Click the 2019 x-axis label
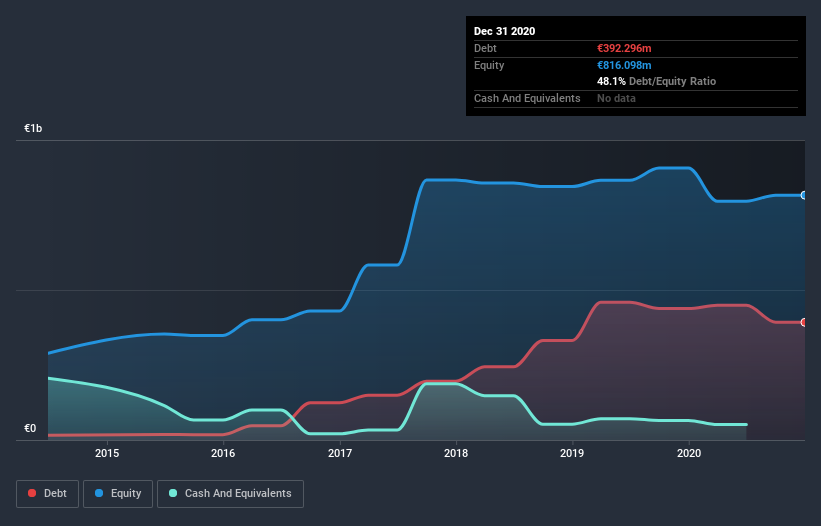 [572, 453]
